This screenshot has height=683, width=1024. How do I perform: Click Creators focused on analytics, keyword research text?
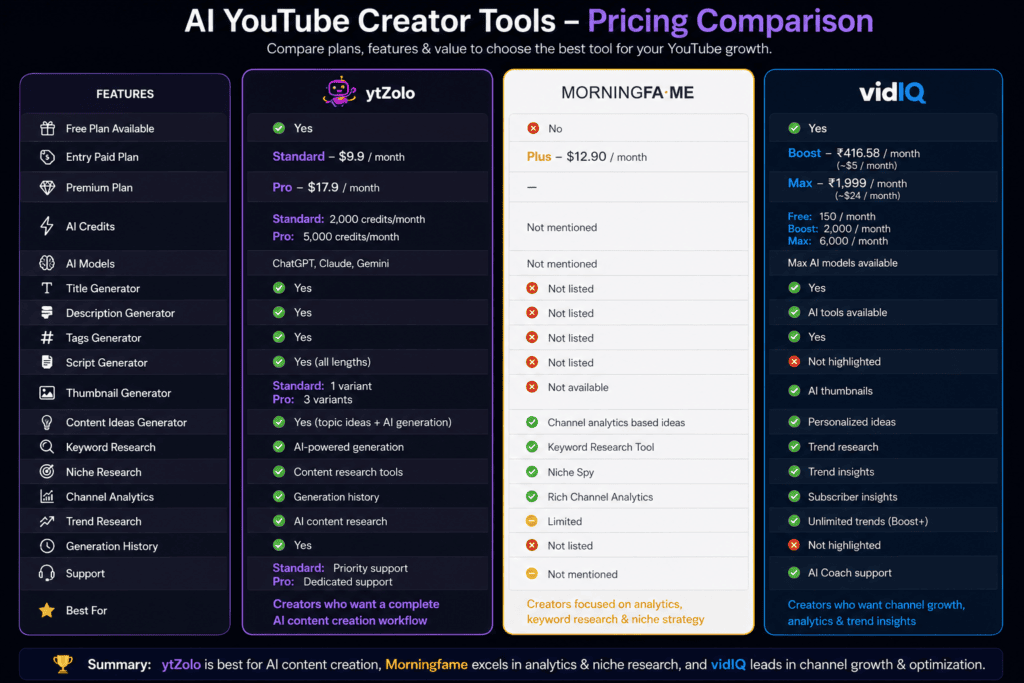coord(615,612)
